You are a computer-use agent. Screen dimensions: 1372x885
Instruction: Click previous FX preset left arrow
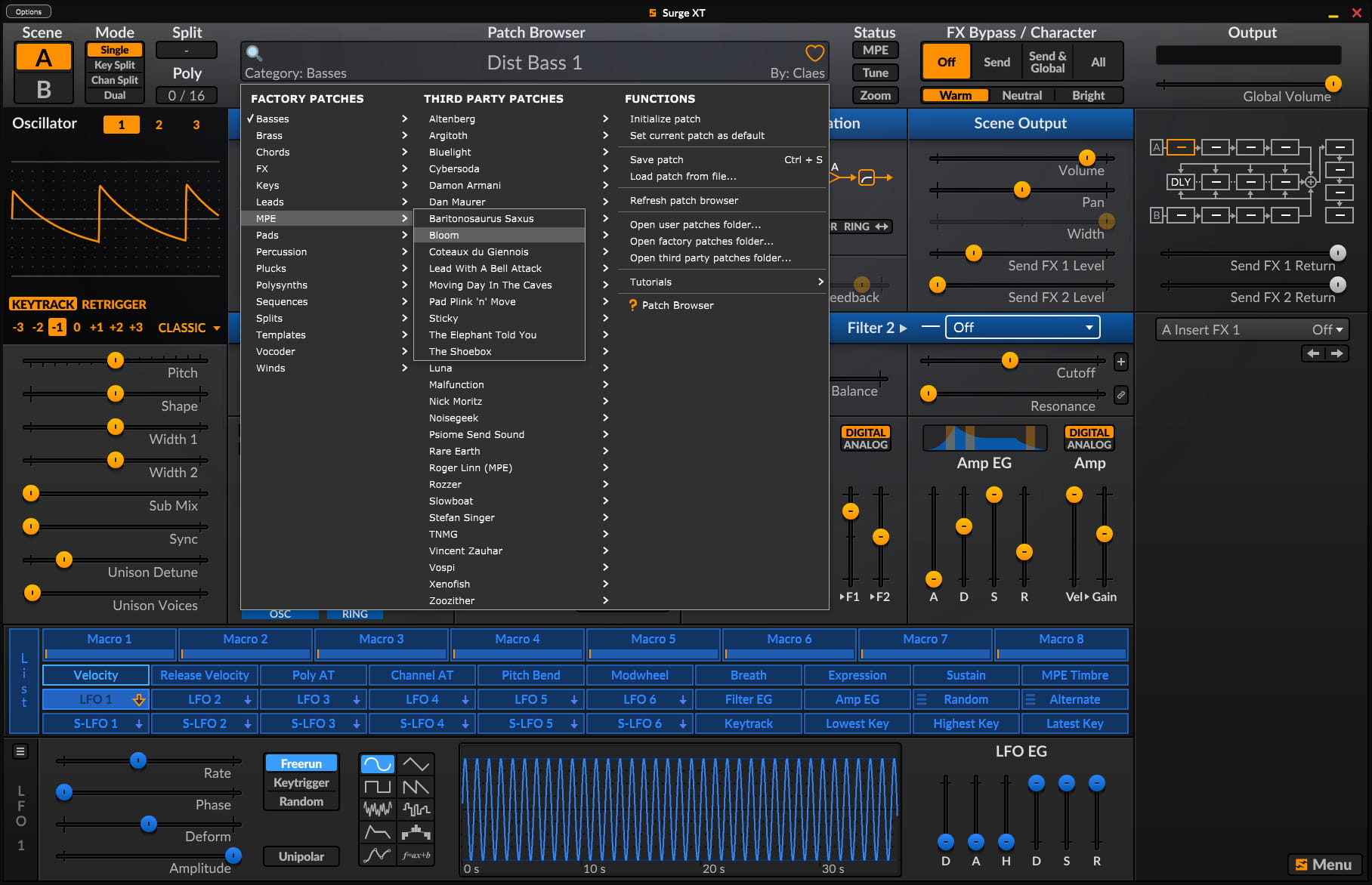coord(1314,353)
